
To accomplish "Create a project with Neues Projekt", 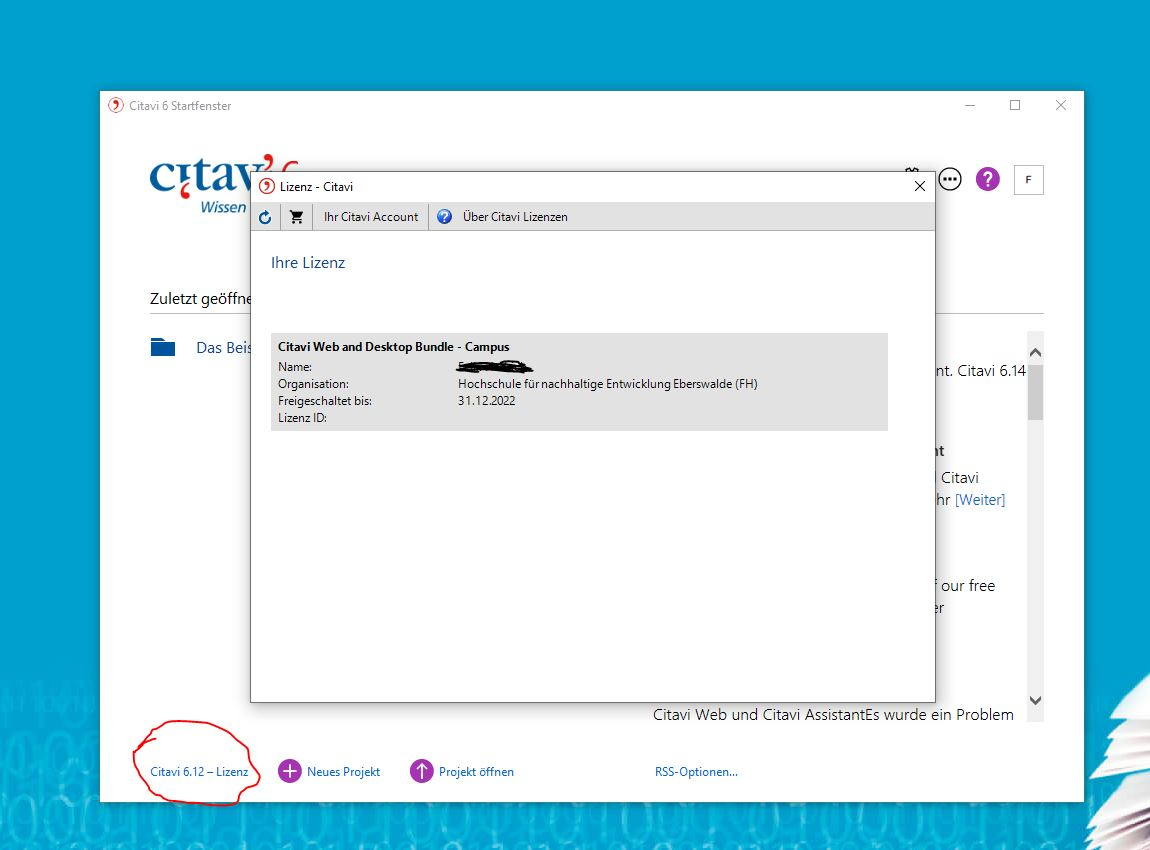I will click(x=329, y=772).
